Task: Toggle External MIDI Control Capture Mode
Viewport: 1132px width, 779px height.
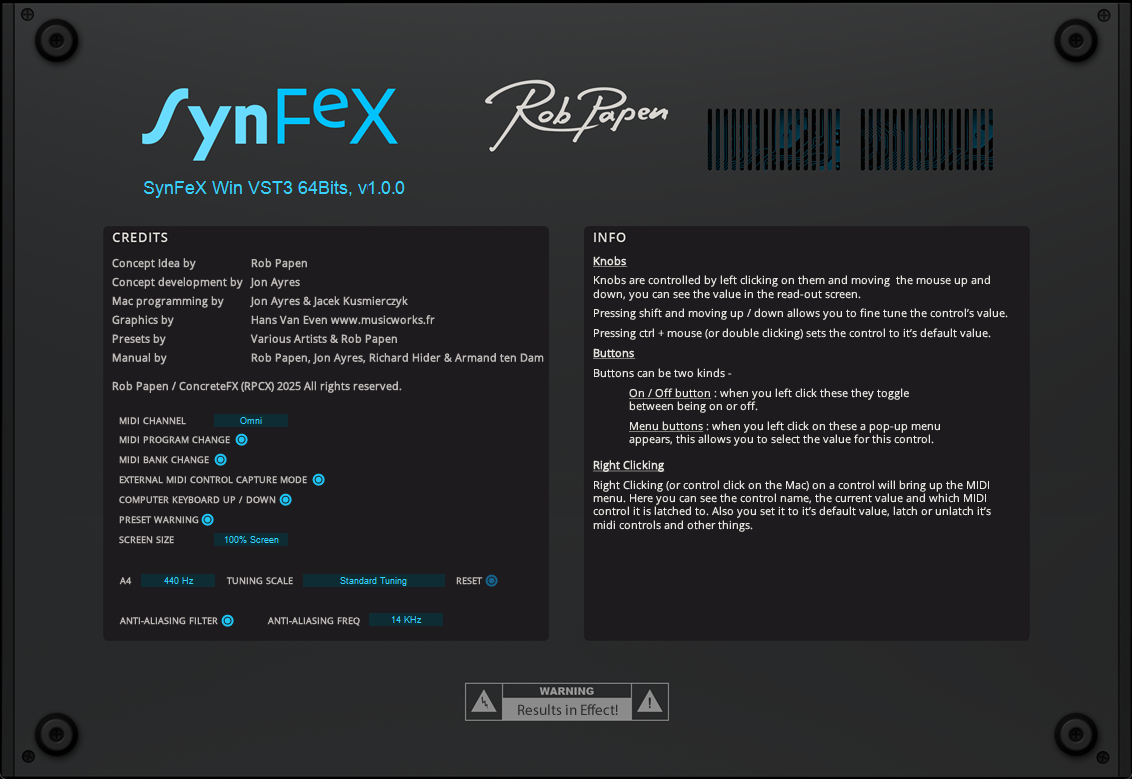Action: [x=318, y=479]
